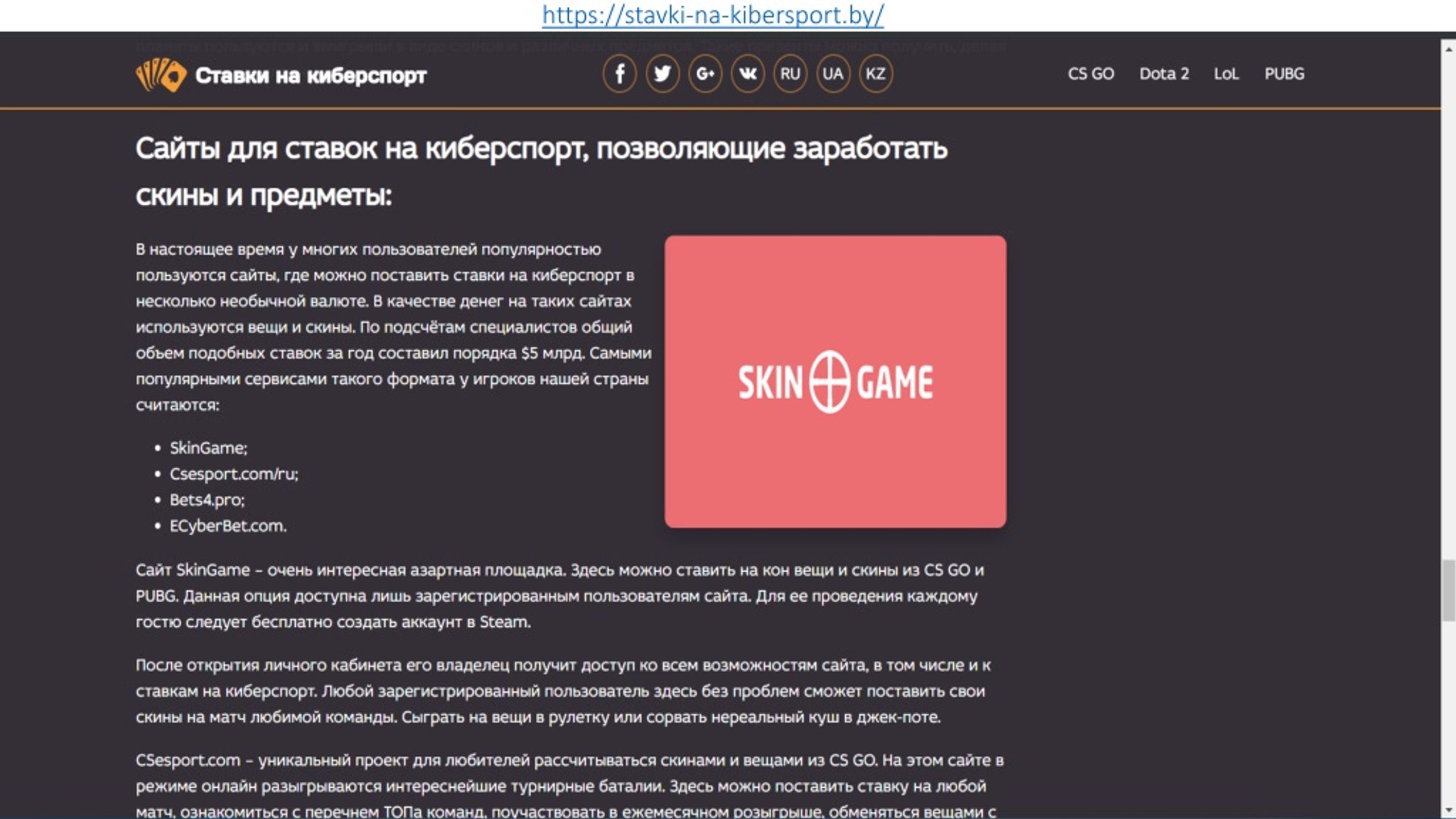The width and height of the screenshot is (1456, 819).
Task: Click the intro paragraph starting В настоящее время
Action: [394, 327]
